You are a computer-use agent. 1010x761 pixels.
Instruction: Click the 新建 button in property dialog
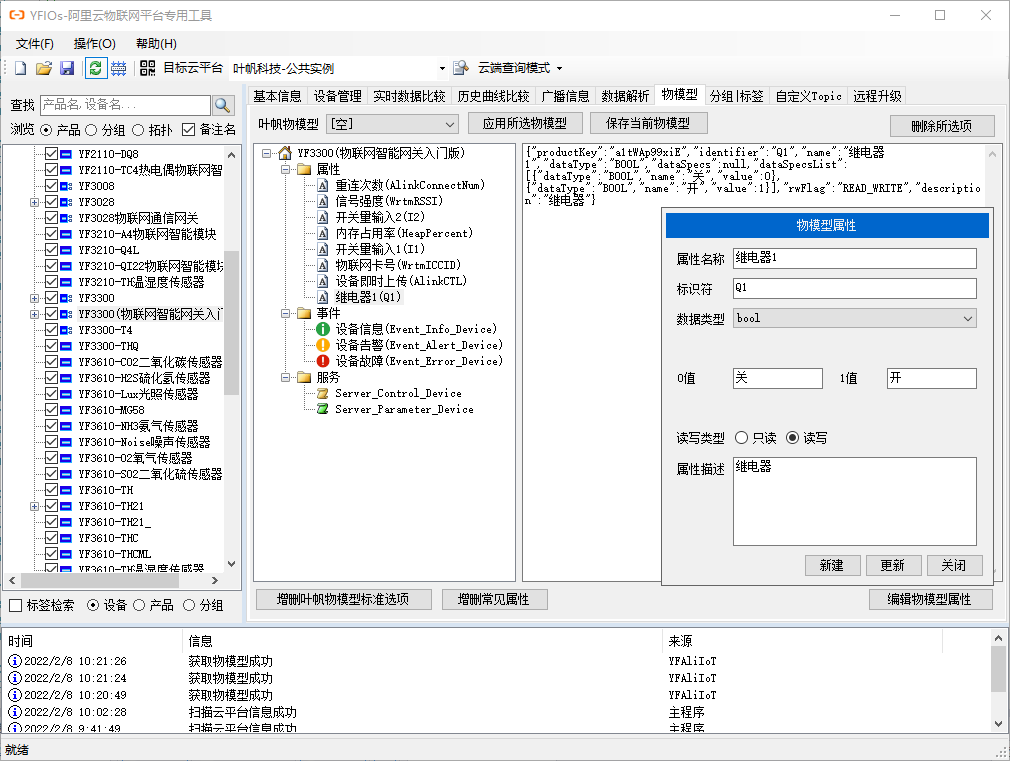[x=832, y=566]
